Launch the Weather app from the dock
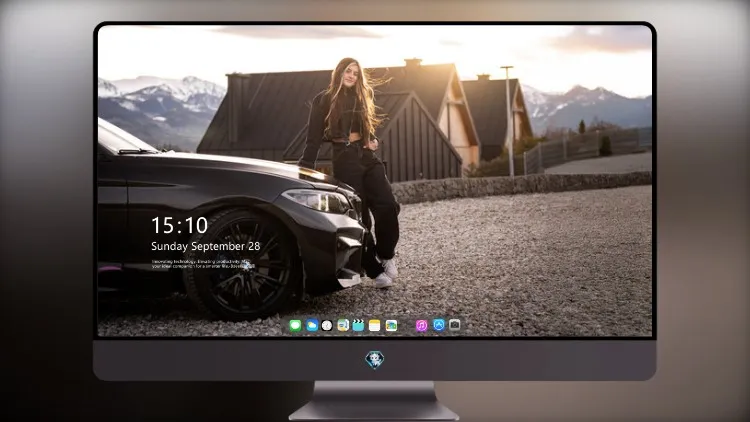The height and width of the screenshot is (422, 750). pos(311,325)
